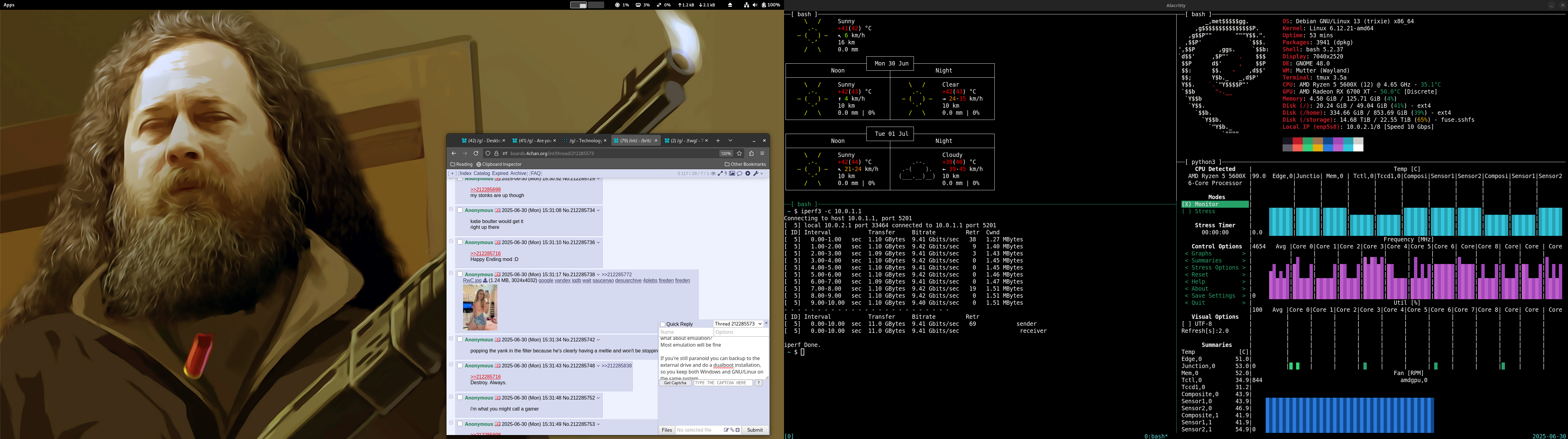Viewport: 1568px width, 439px height.
Task: Click the 120% zoom level indicator
Action: pos(726,153)
